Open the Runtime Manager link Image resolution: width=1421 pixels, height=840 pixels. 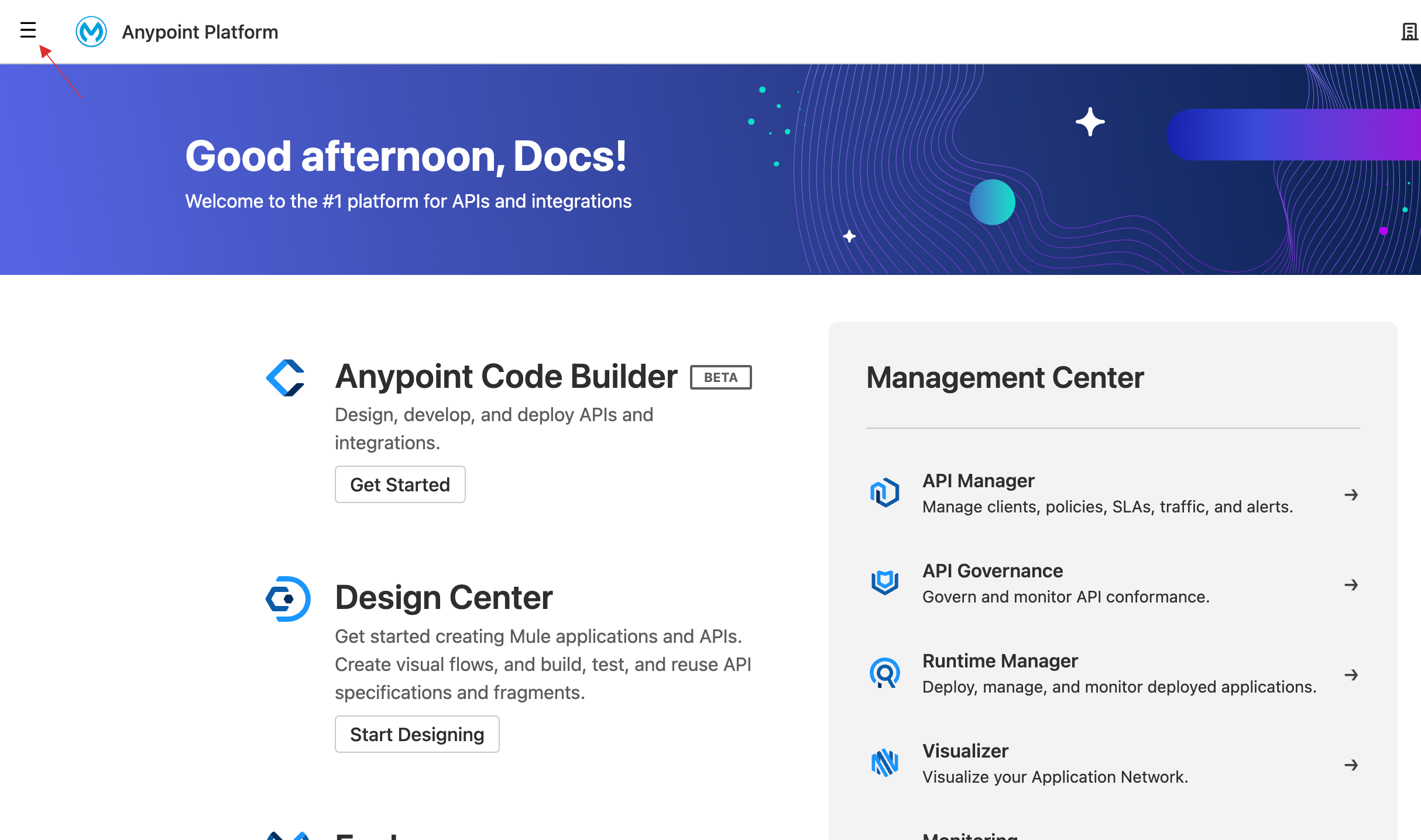(1000, 661)
